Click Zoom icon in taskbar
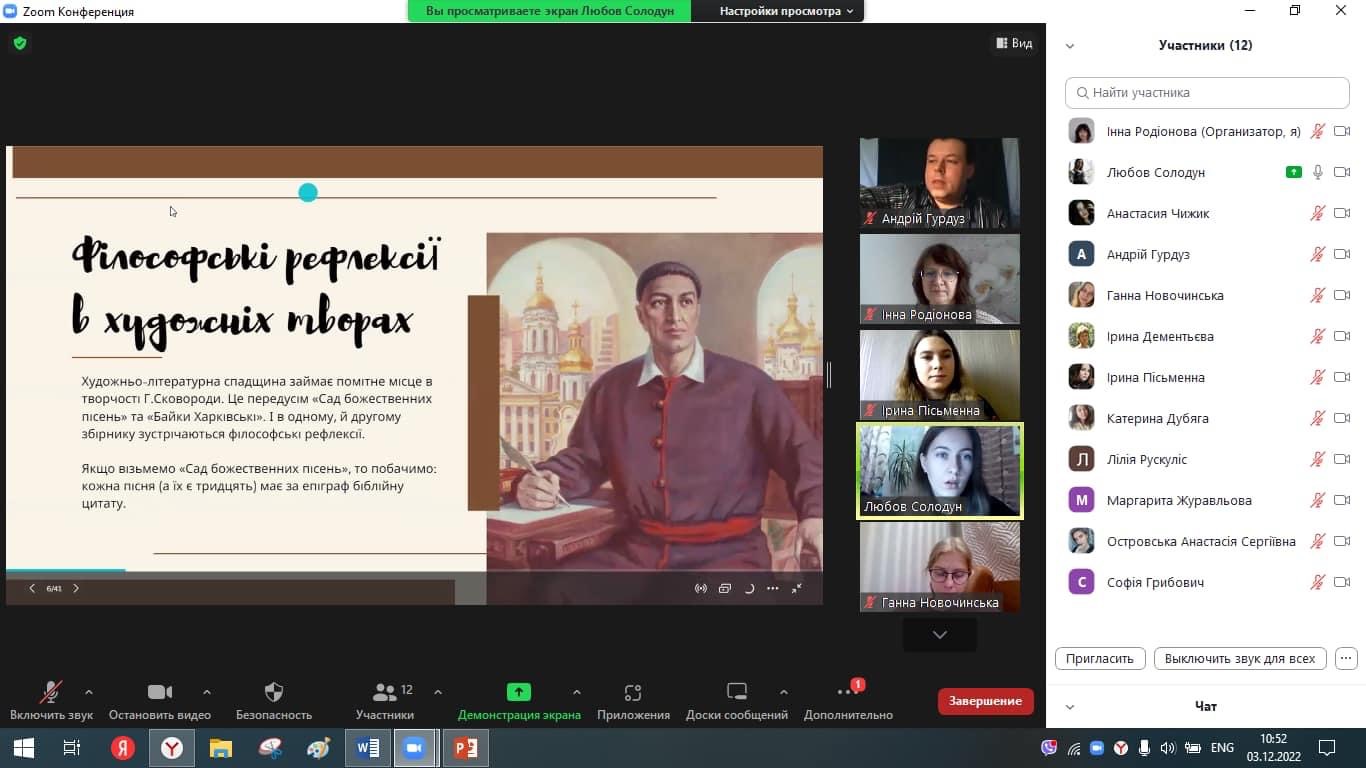 pyautogui.click(x=415, y=748)
